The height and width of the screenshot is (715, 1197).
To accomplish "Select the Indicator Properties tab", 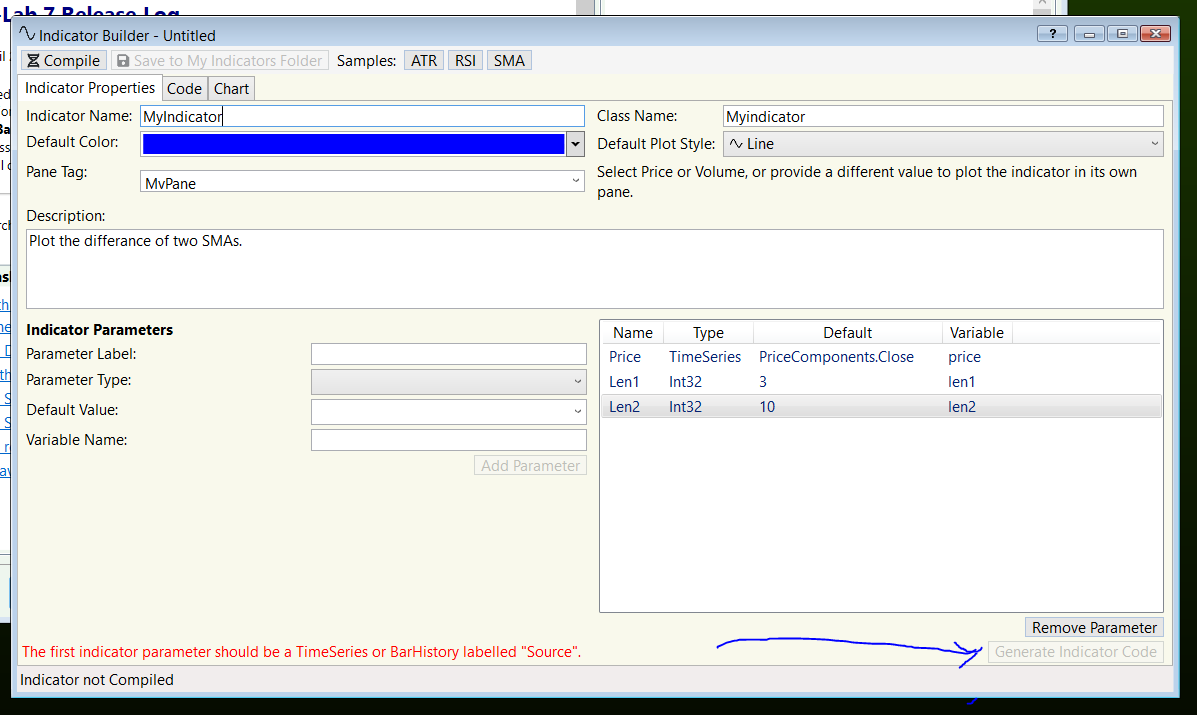I will [90, 88].
